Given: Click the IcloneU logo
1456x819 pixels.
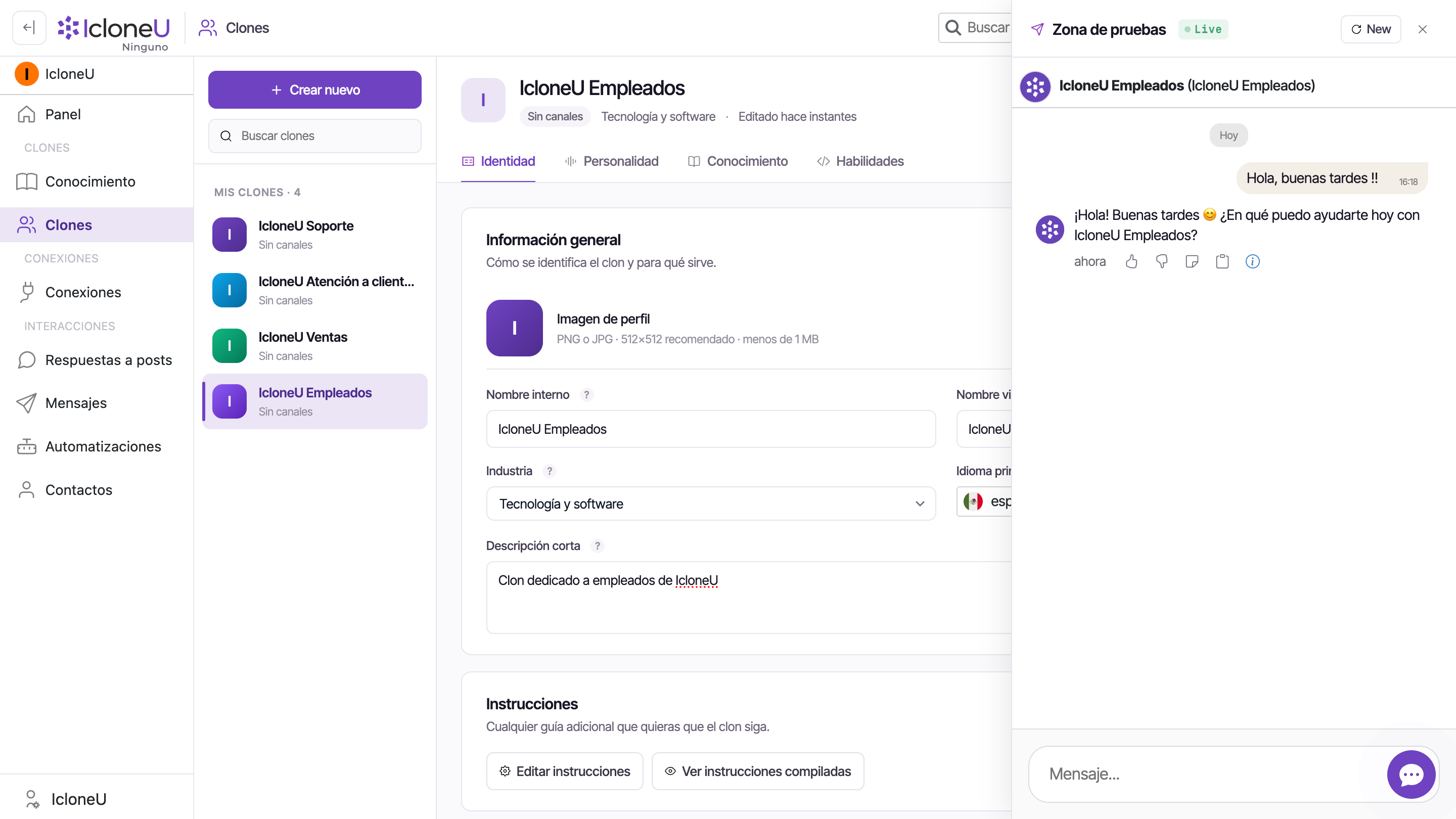Looking at the screenshot, I should (114, 28).
